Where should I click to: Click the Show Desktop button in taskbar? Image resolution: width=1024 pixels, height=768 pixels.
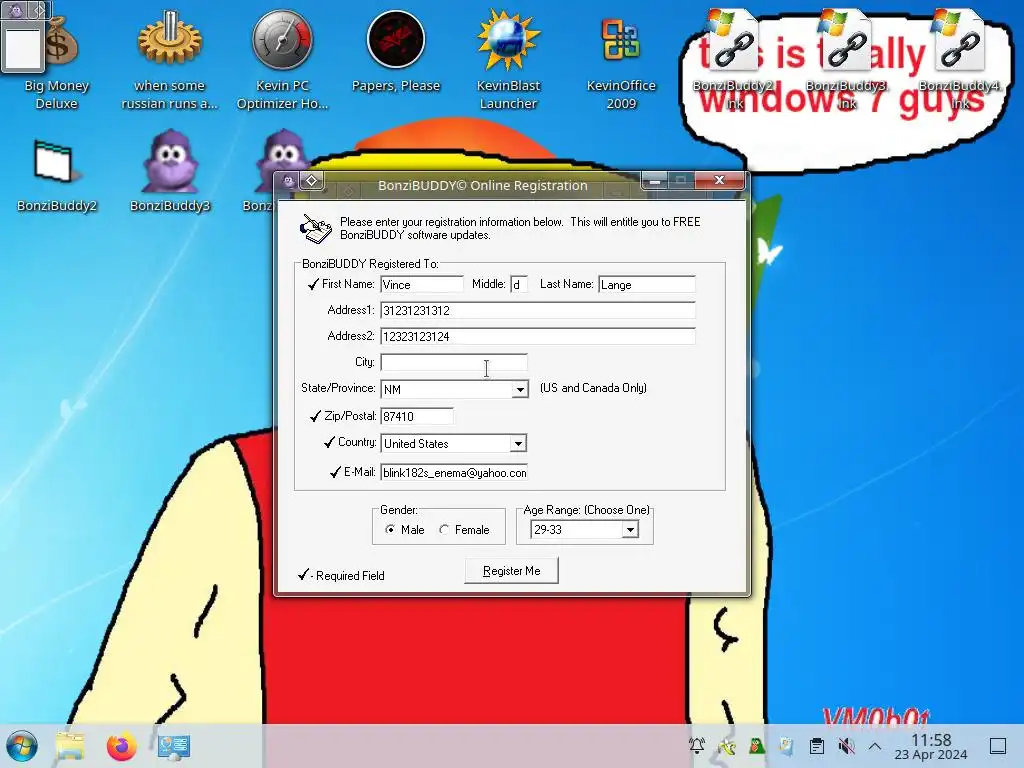[x=998, y=746]
